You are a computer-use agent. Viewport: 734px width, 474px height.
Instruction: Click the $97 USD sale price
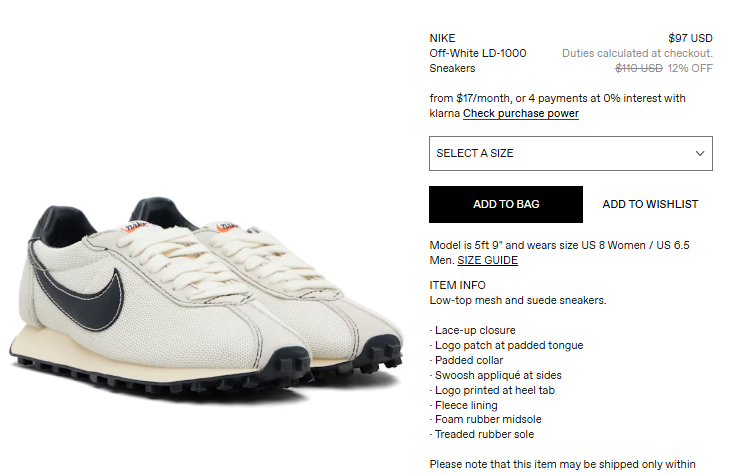(690, 38)
